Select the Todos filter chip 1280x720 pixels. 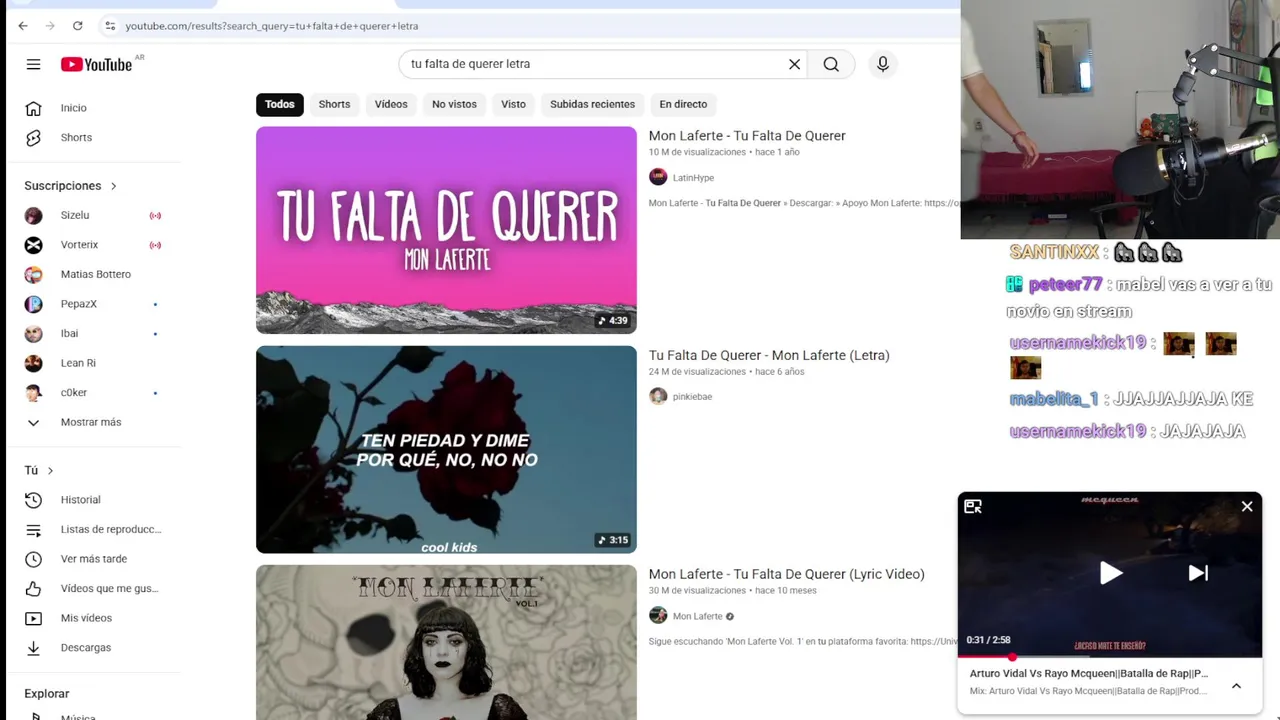click(280, 104)
